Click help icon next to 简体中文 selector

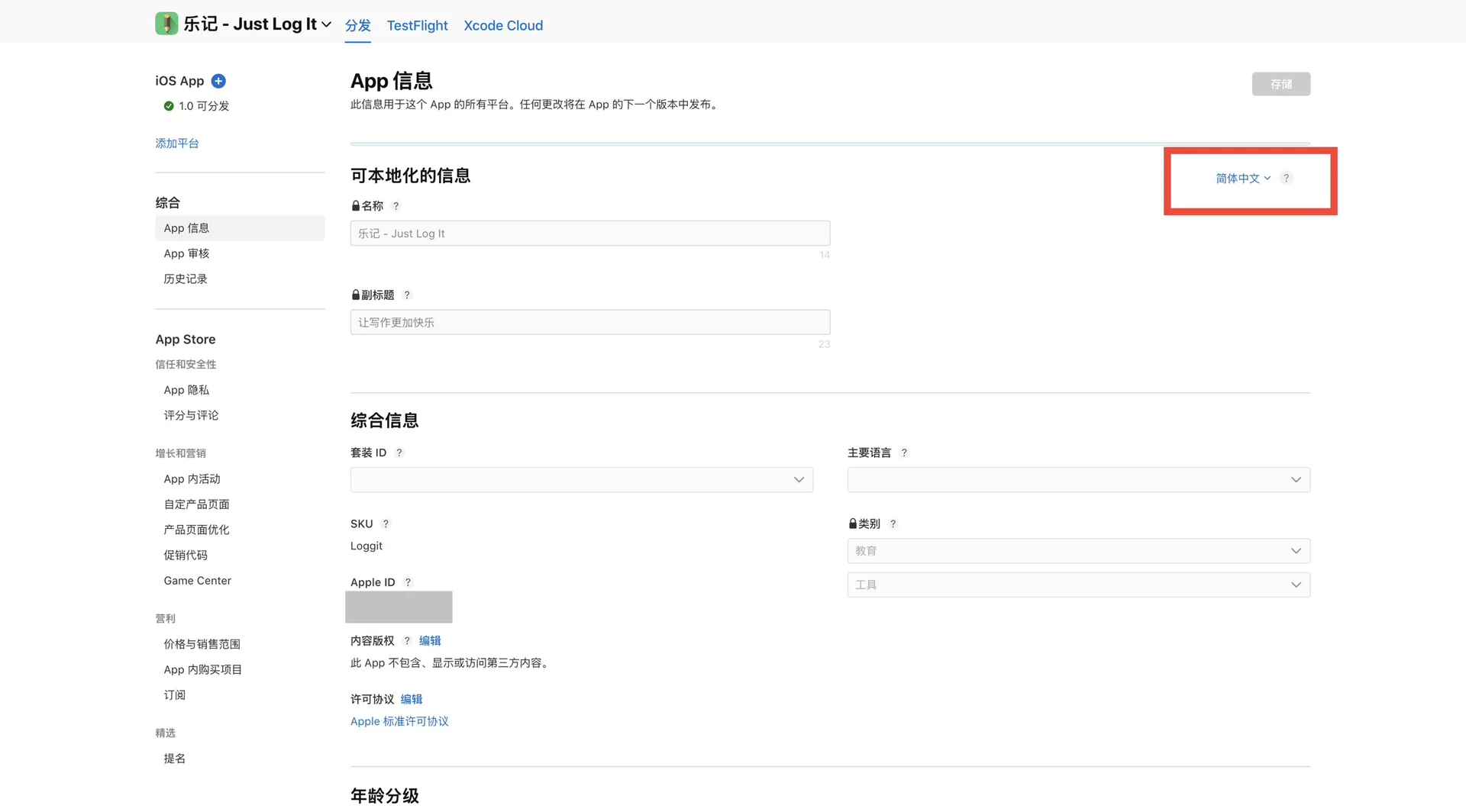coord(1287,178)
